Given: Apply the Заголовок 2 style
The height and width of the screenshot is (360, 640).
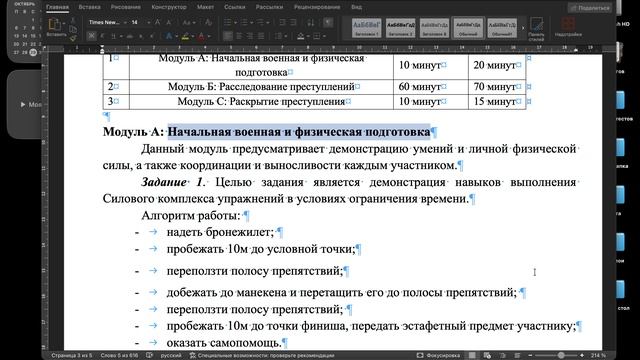Looking at the screenshot, I should [400, 28].
